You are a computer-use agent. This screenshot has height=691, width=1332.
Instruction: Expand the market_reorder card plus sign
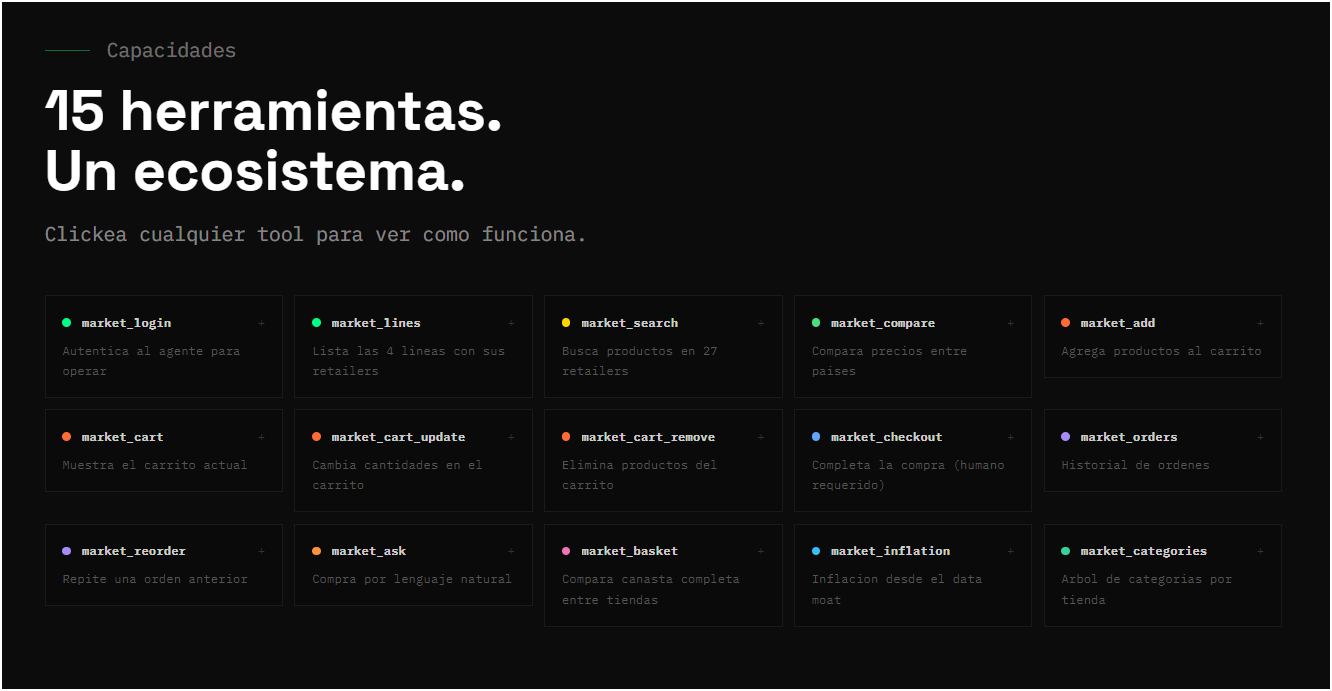(262, 551)
